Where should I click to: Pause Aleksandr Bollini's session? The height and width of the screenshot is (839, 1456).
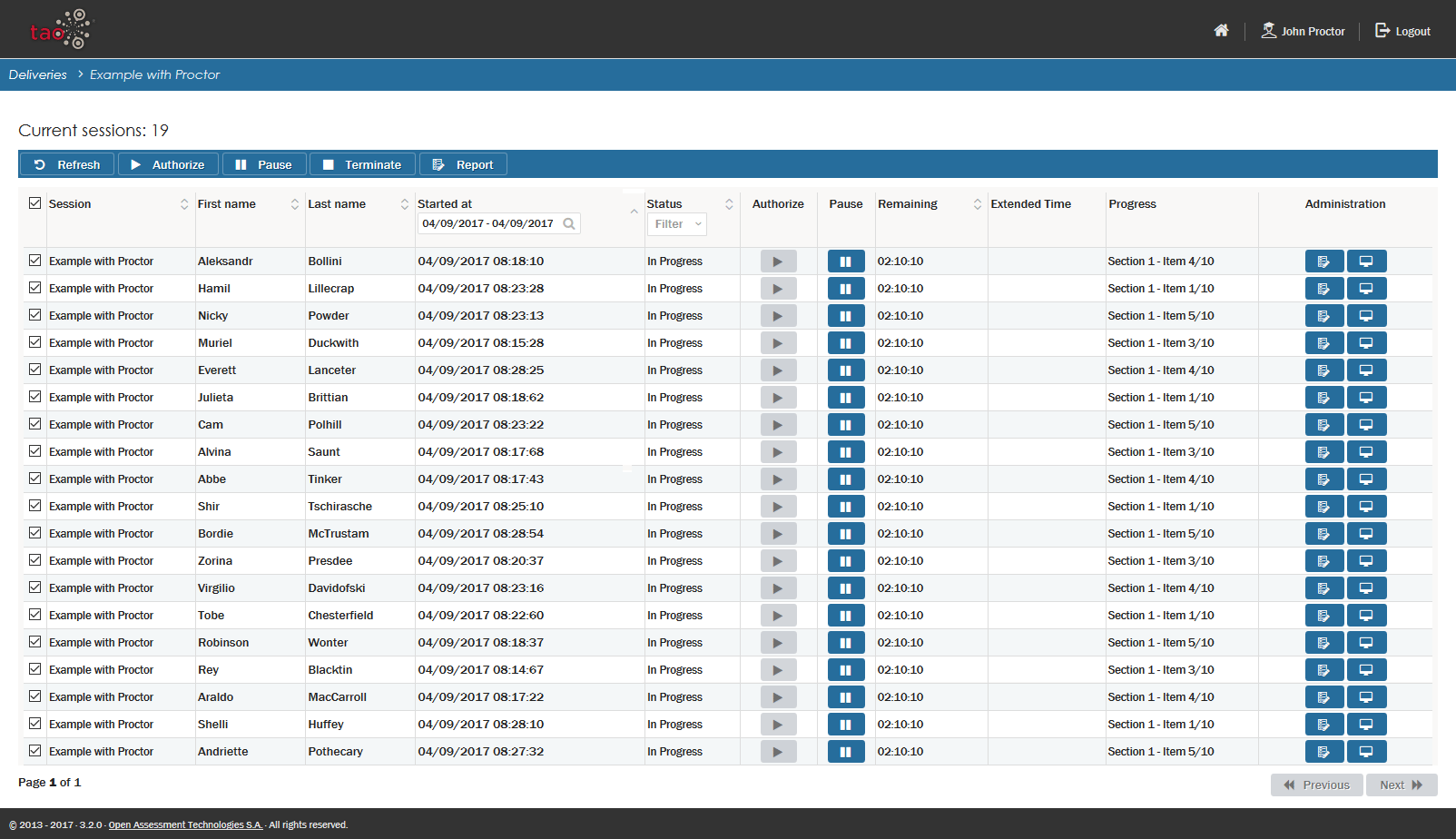846,262
